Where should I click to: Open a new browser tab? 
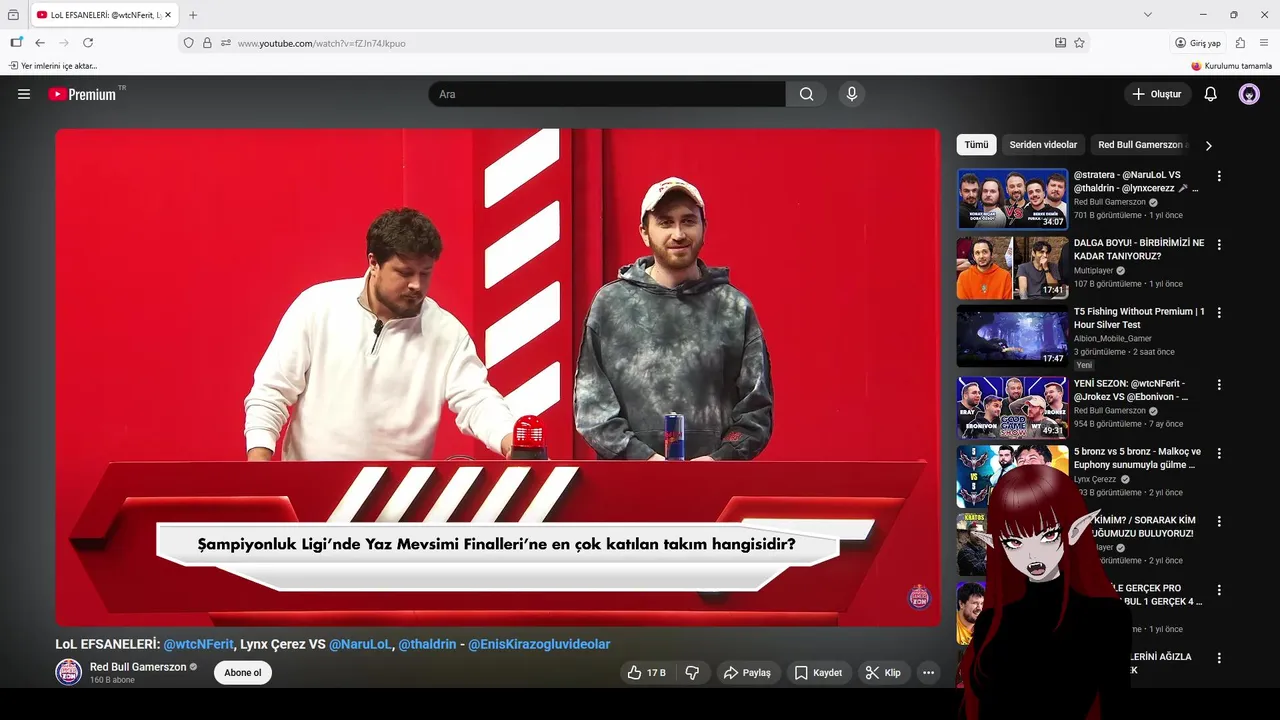pyautogui.click(x=193, y=15)
